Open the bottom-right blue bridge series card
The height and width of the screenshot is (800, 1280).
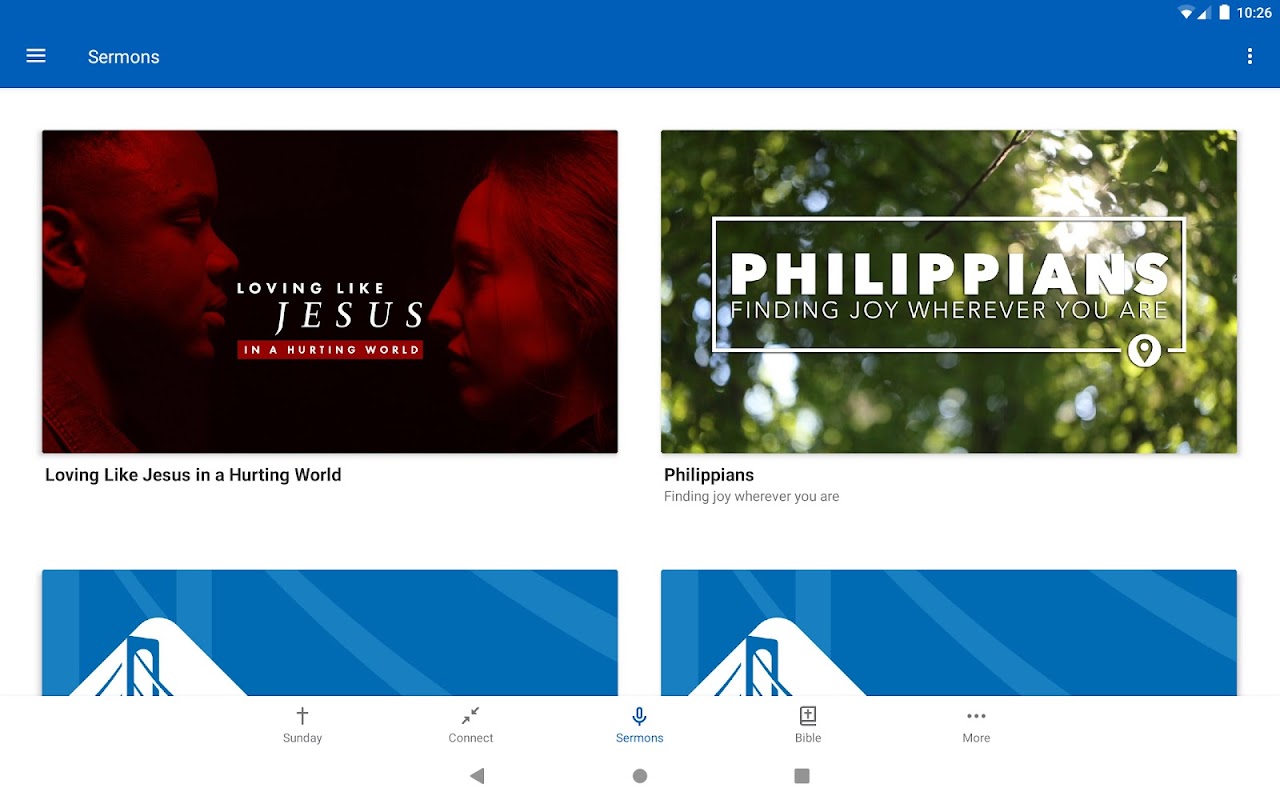tap(949, 632)
